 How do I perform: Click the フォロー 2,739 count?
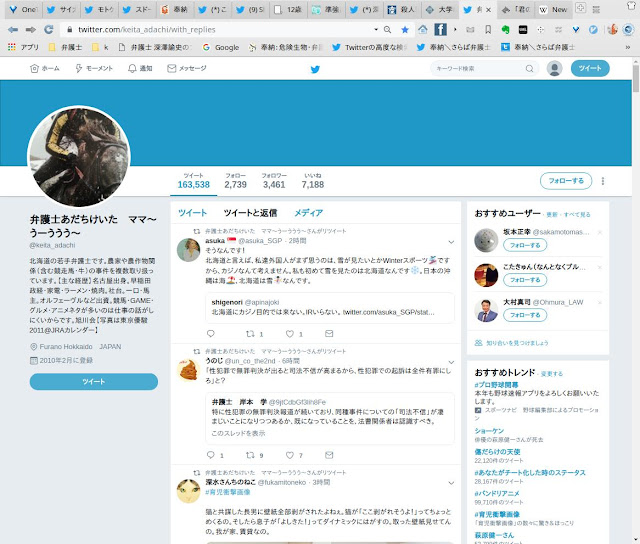pos(236,181)
